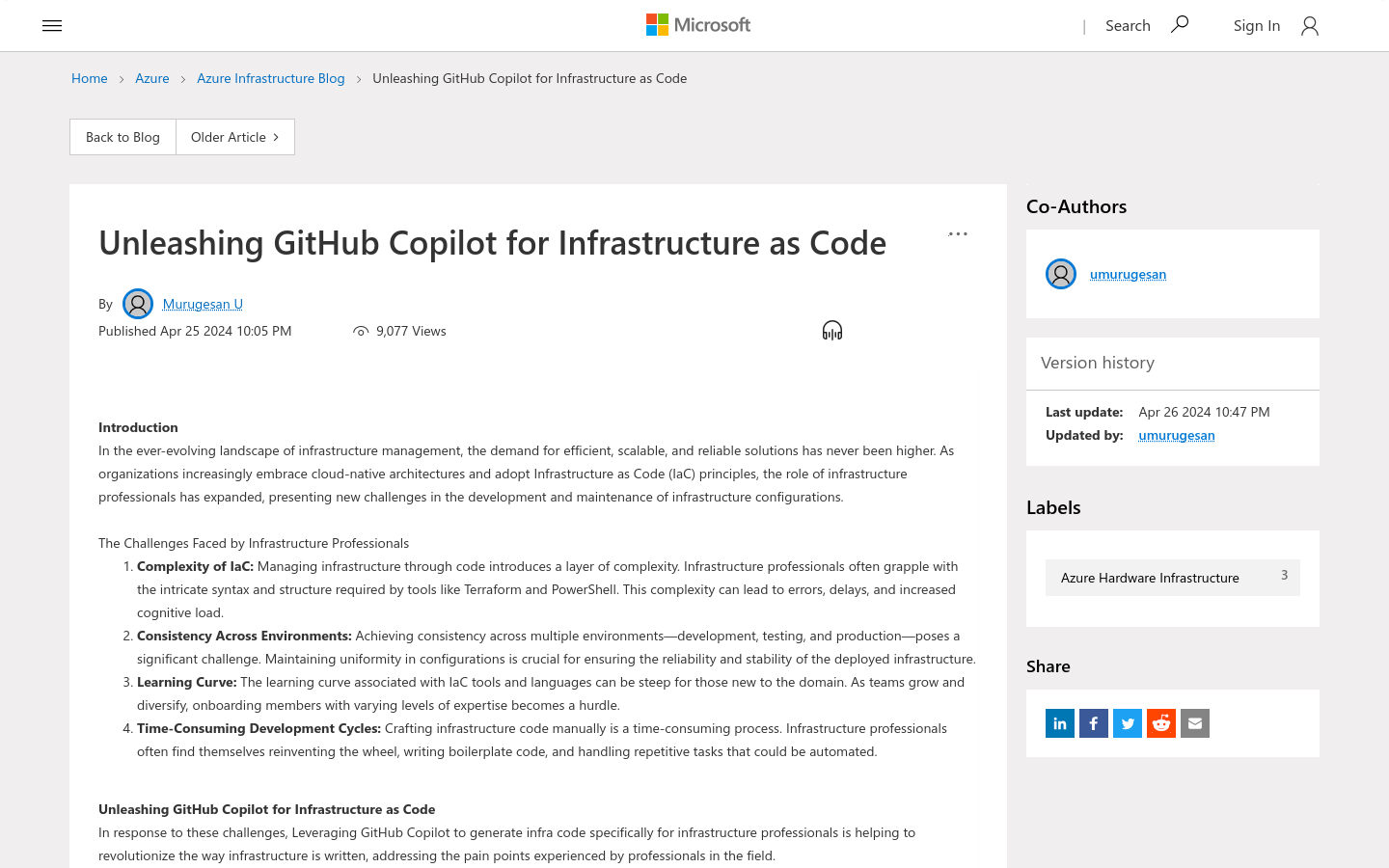Click 'Time-Consuming Development Cycles:' list item

[259, 728]
